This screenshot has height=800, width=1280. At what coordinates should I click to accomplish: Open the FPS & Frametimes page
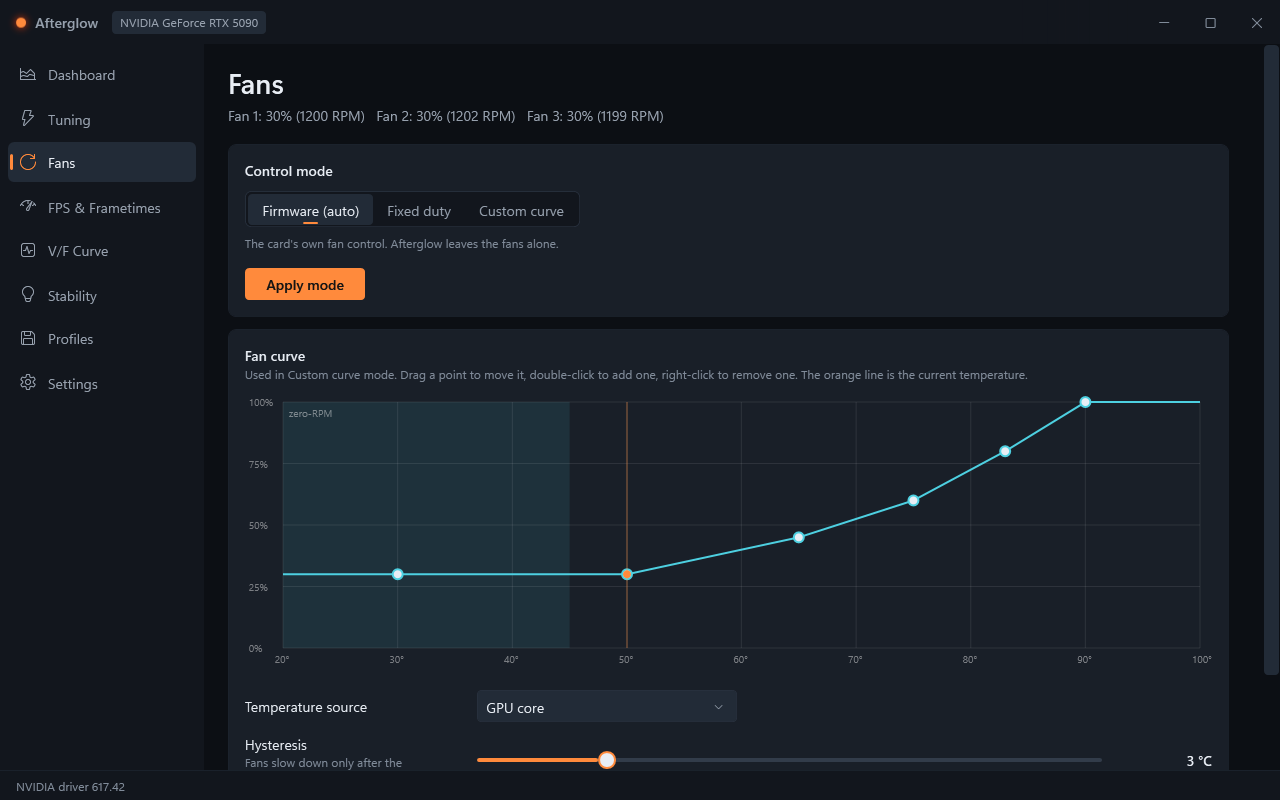102,207
